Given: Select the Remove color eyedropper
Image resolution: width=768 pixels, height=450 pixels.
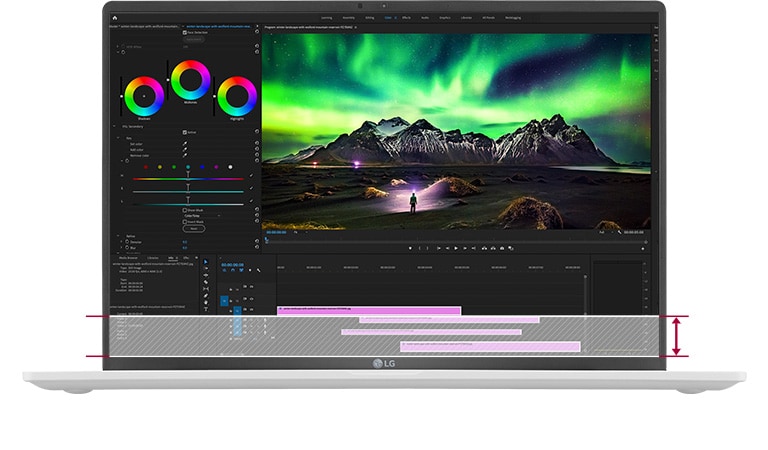Looking at the screenshot, I should point(183,156).
